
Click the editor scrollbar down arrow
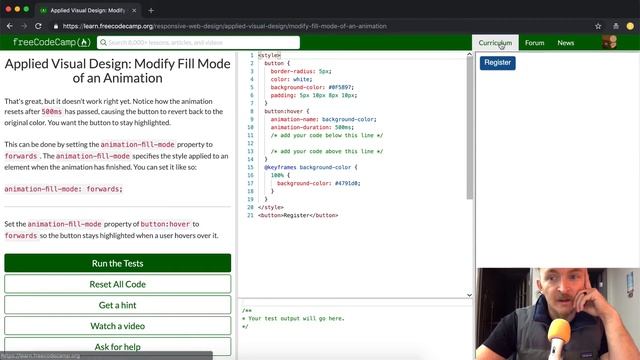point(469,295)
